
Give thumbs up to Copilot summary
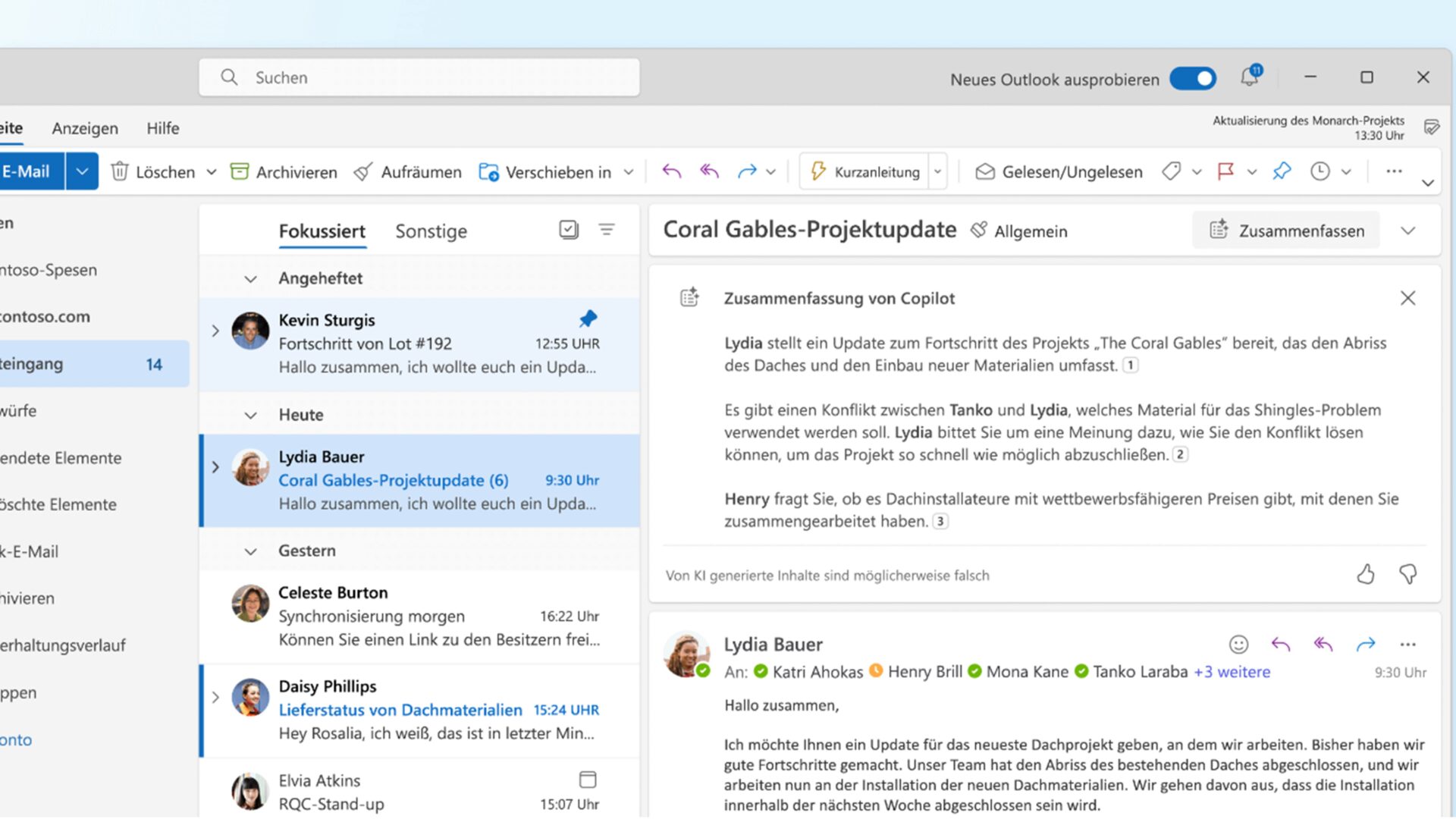point(1366,574)
